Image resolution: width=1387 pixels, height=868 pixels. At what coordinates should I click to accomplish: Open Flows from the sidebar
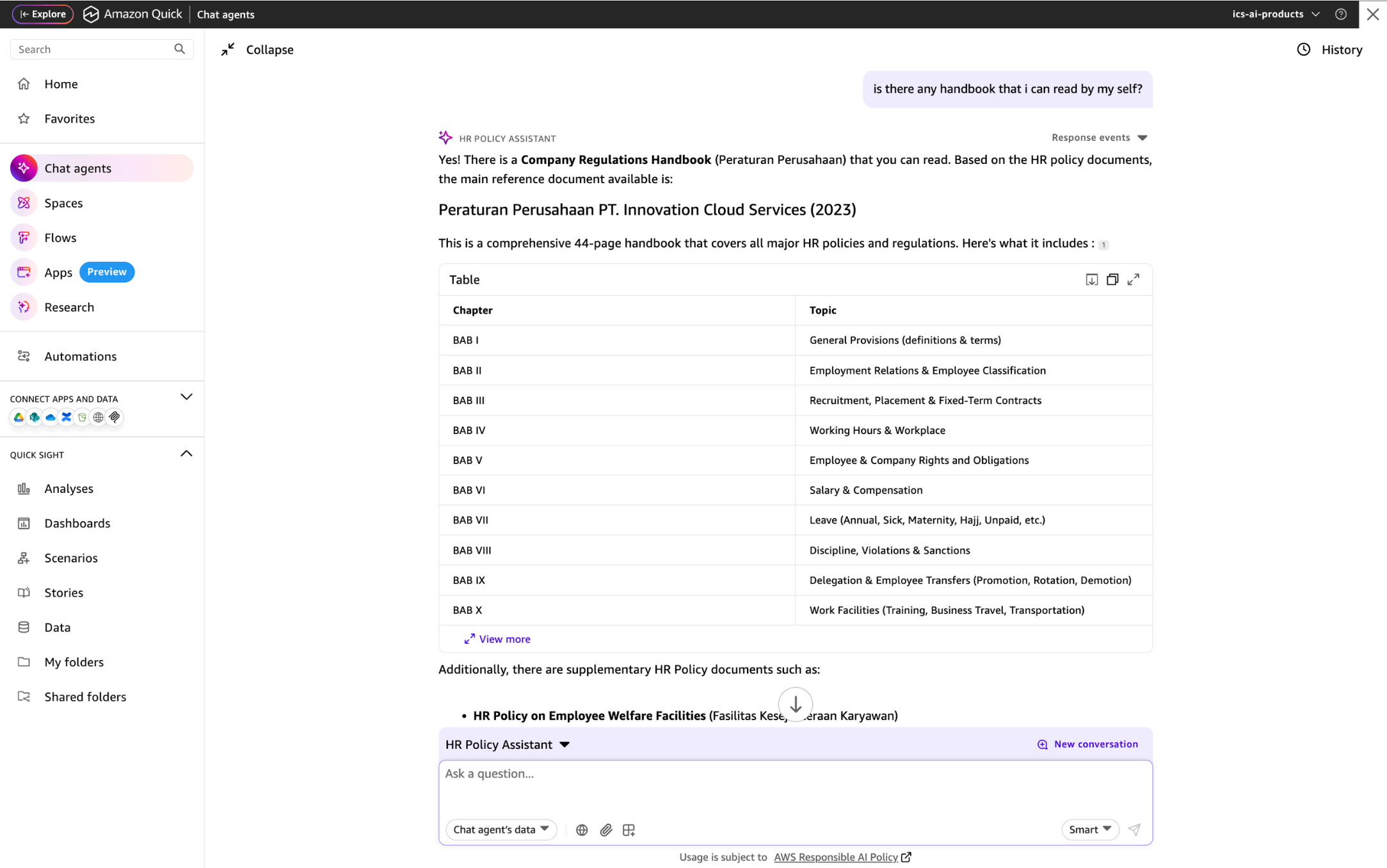pos(60,237)
